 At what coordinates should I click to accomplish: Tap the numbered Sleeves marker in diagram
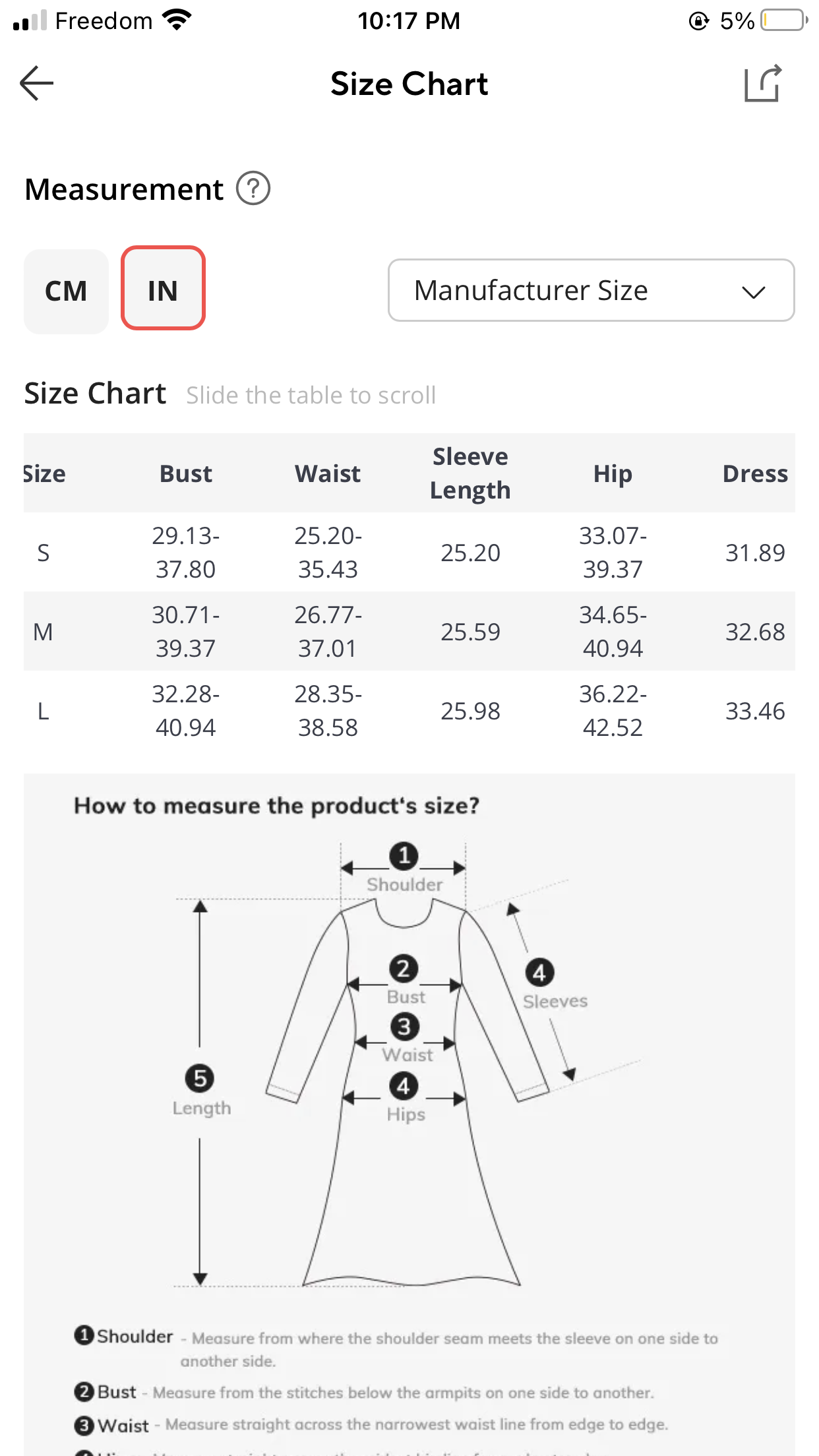point(539,973)
